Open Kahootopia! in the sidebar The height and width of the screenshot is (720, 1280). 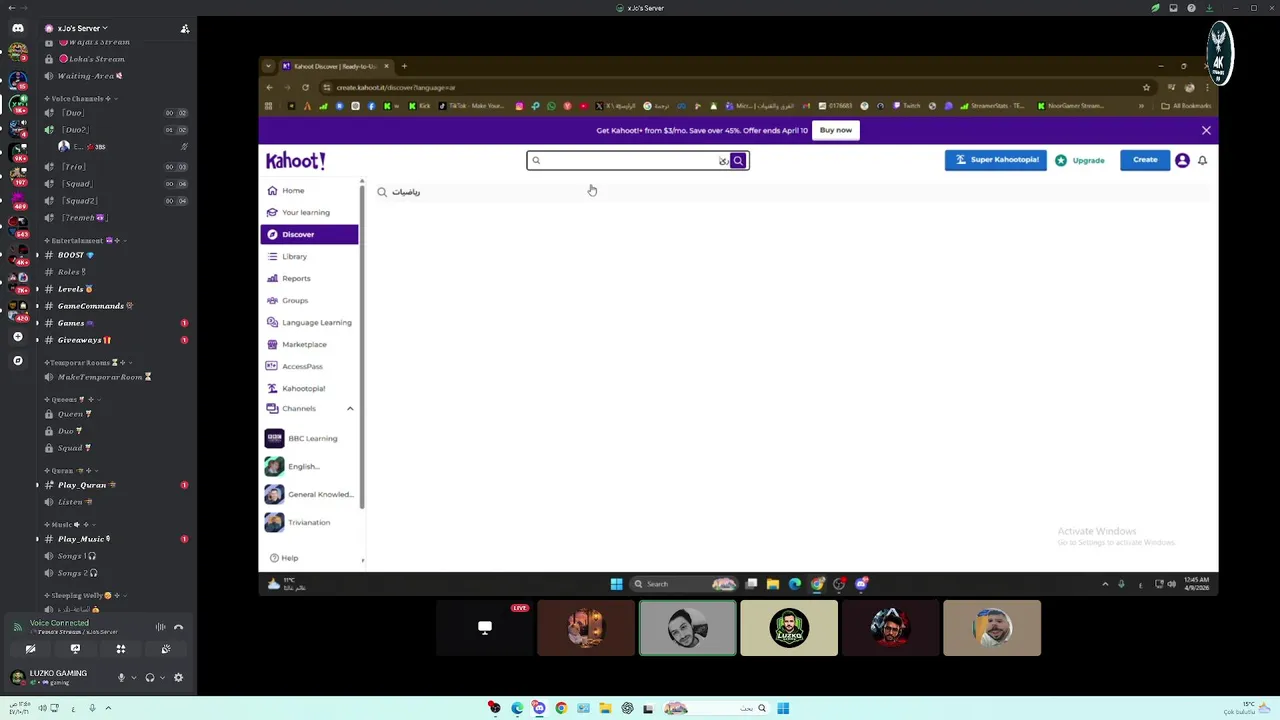tap(309, 388)
